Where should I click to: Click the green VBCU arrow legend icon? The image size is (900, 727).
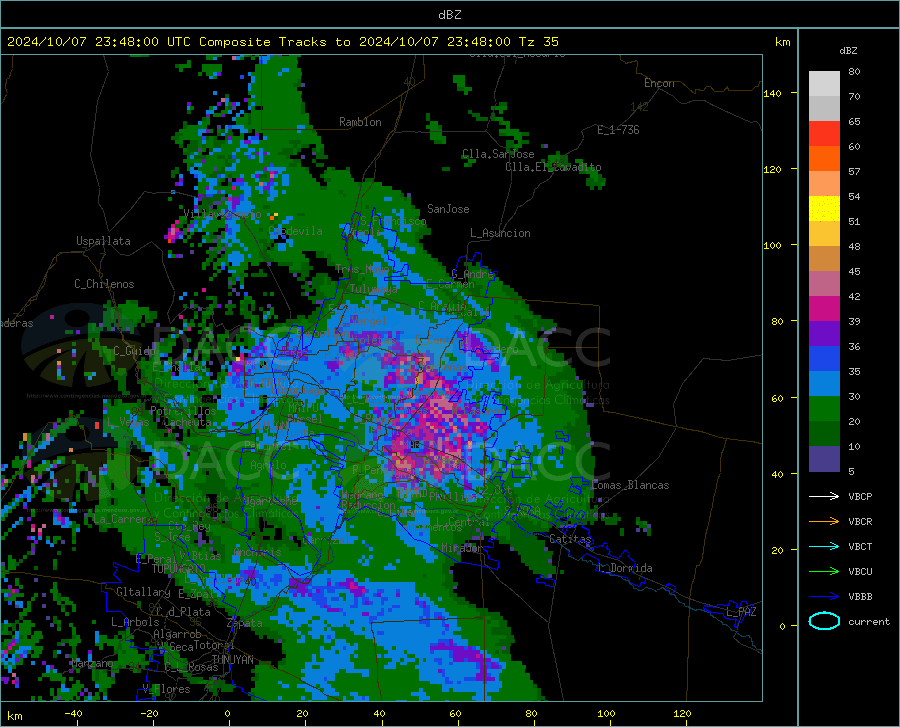824,571
